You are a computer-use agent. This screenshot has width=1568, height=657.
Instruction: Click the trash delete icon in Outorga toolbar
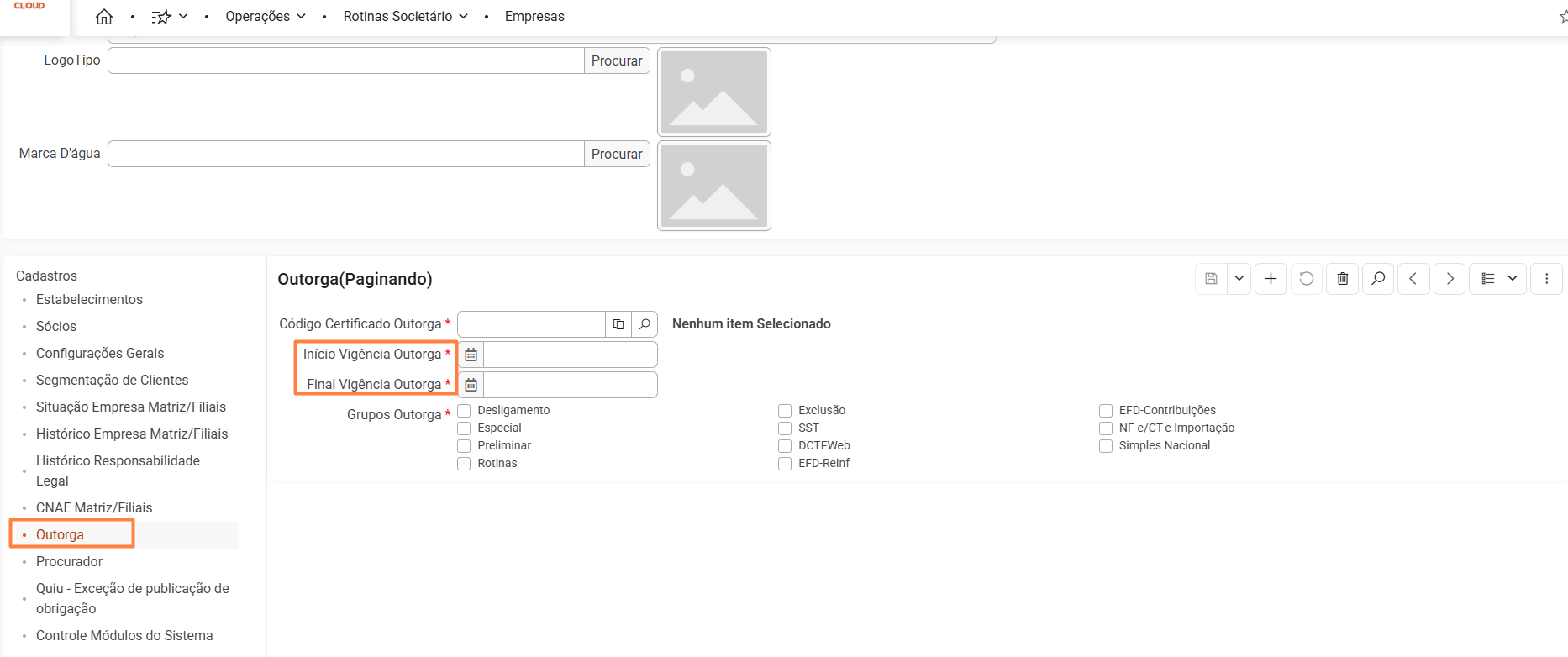point(1342,279)
